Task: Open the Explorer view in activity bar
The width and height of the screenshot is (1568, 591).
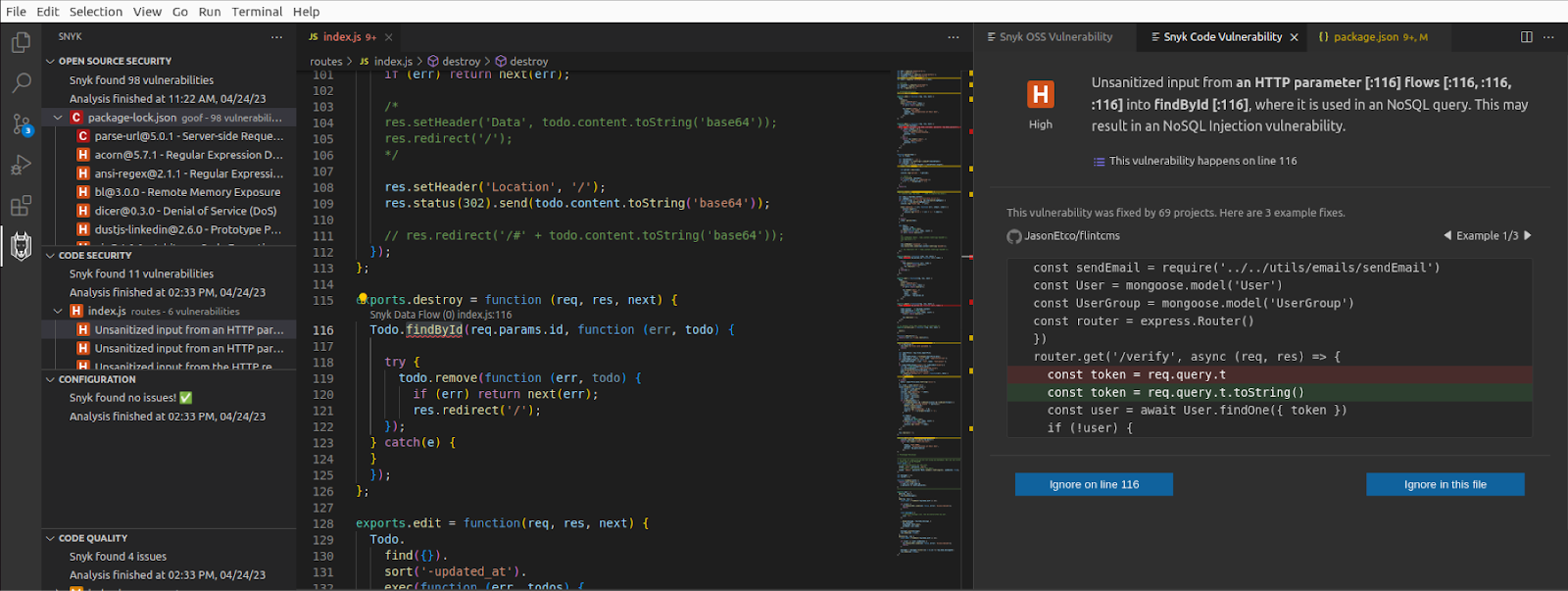Action: (x=21, y=43)
